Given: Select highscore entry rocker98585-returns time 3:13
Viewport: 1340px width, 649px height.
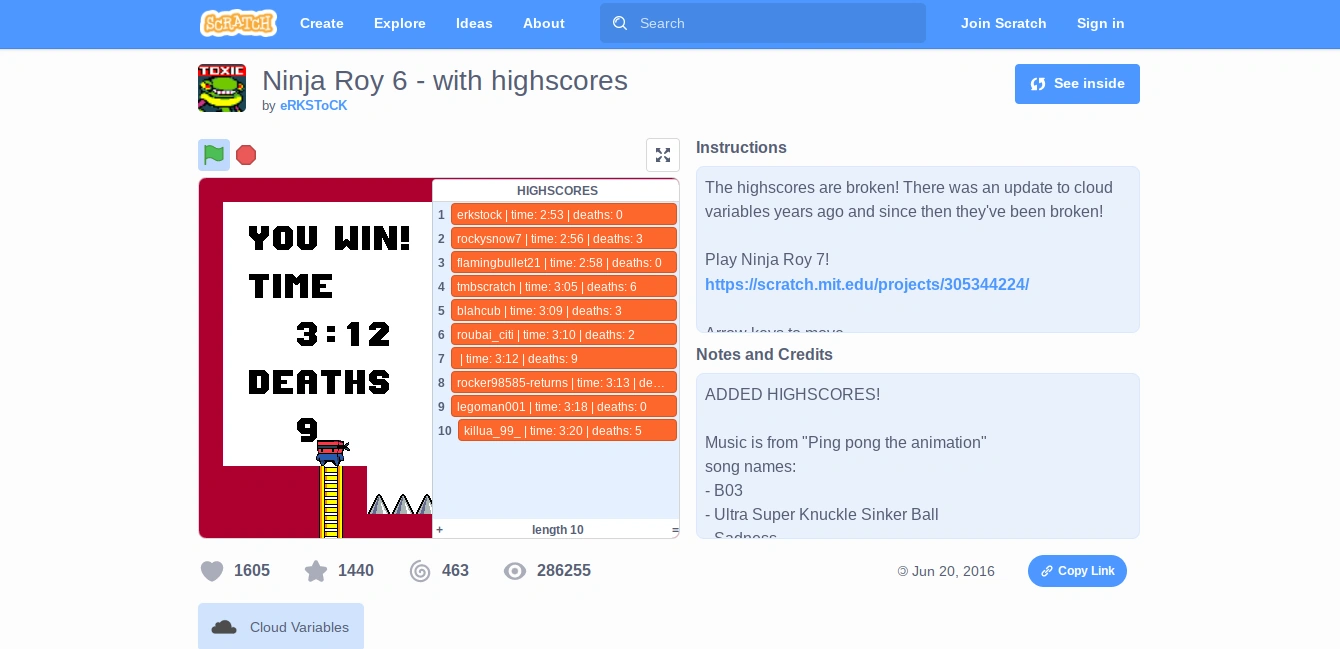Looking at the screenshot, I should (564, 383).
